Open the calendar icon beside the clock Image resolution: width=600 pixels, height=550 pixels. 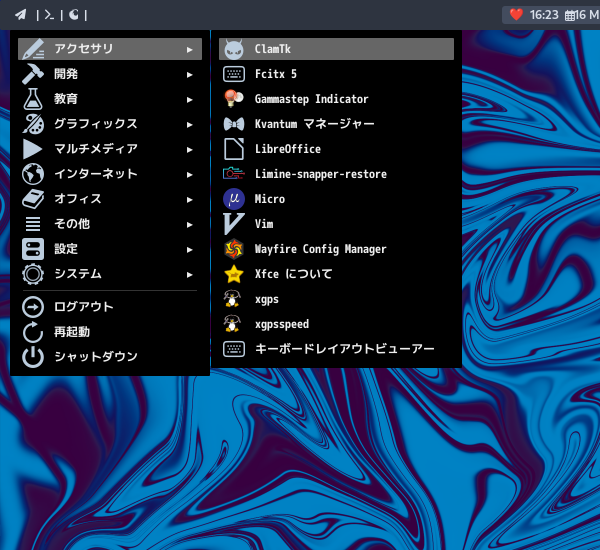pos(570,15)
